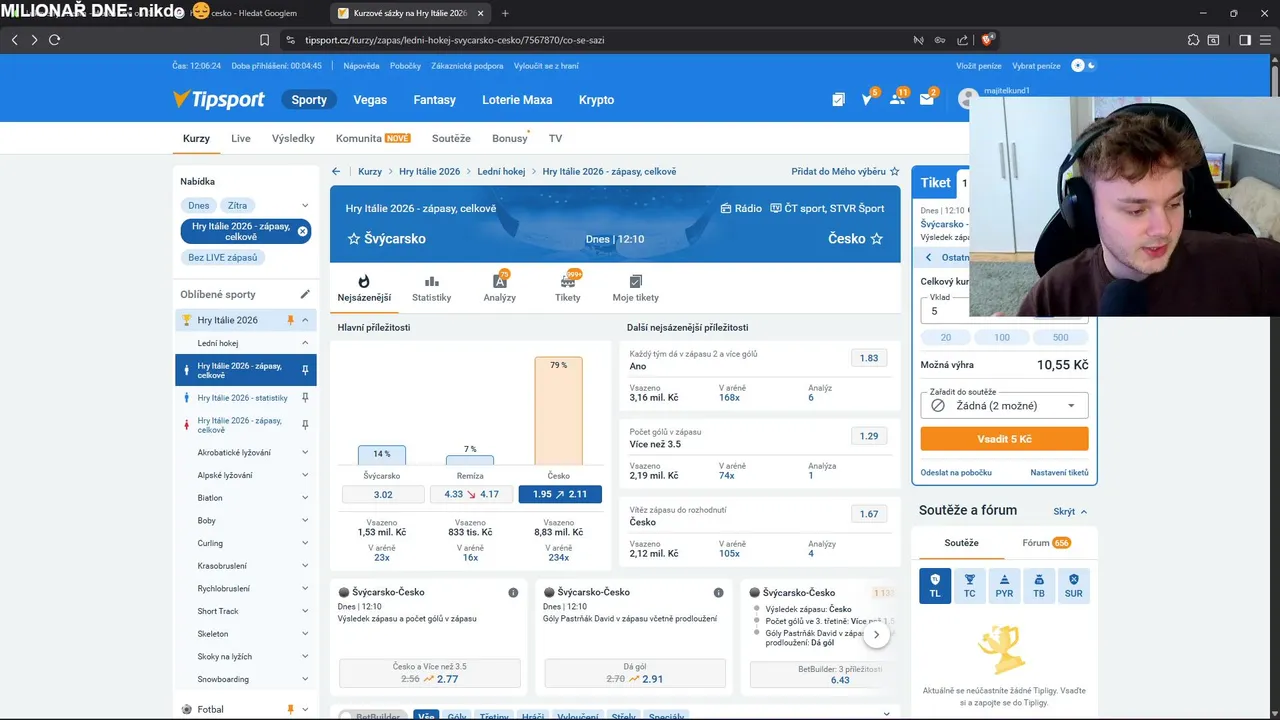Show info for Góly Pastrňák David card

click(x=718, y=592)
